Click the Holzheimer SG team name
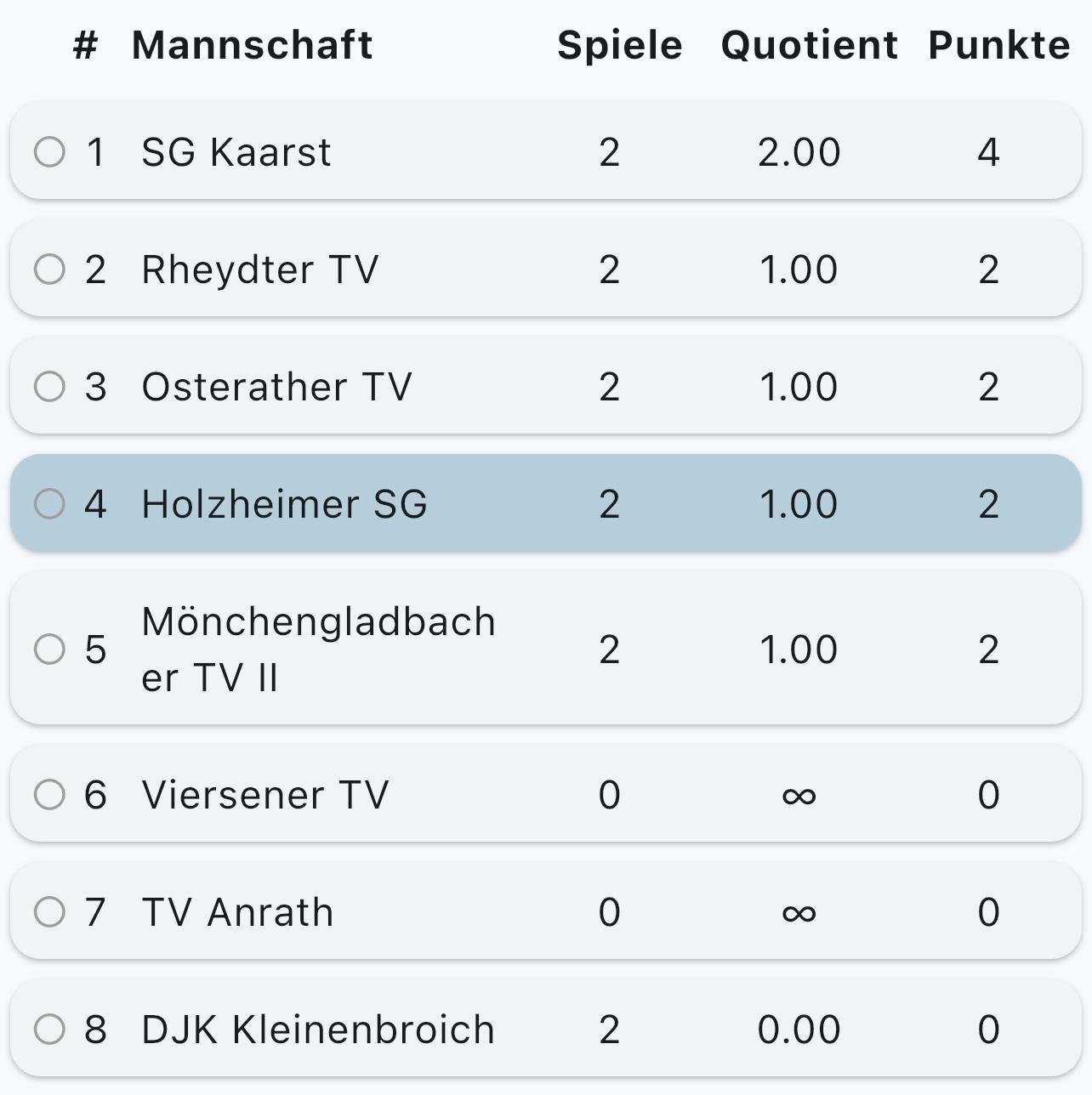 click(x=284, y=504)
